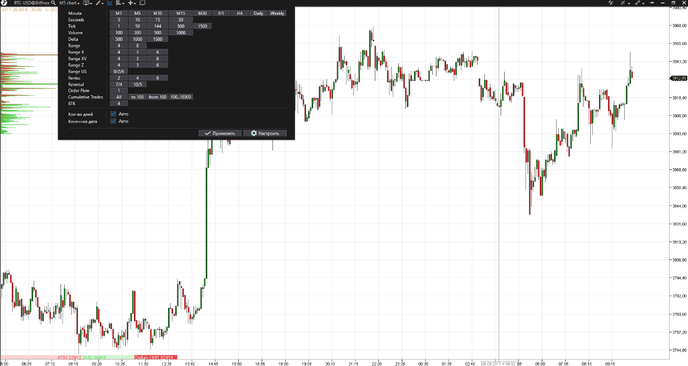The image size is (688, 366).
Task: Toggle the Кол-во дней Авто checkbox
Action: (x=113, y=114)
